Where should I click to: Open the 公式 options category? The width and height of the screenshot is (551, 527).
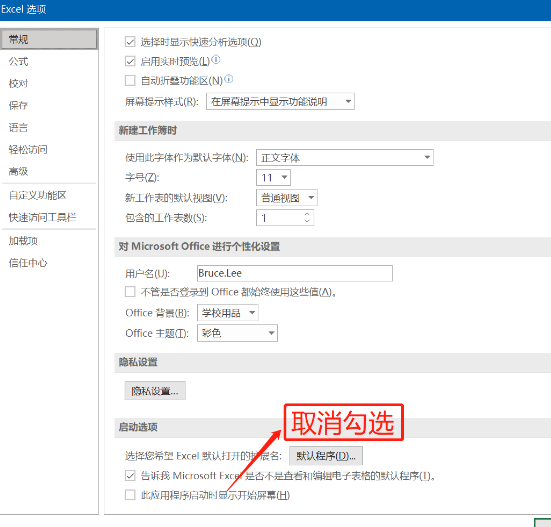(x=19, y=61)
